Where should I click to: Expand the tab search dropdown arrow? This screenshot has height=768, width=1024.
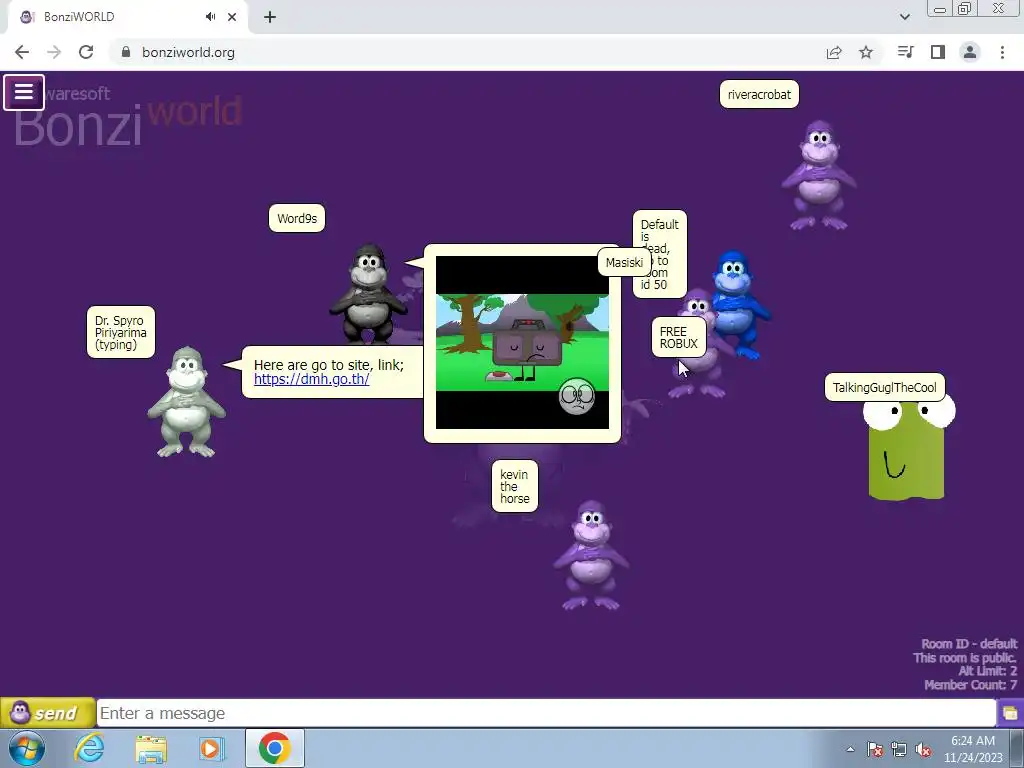click(x=904, y=17)
